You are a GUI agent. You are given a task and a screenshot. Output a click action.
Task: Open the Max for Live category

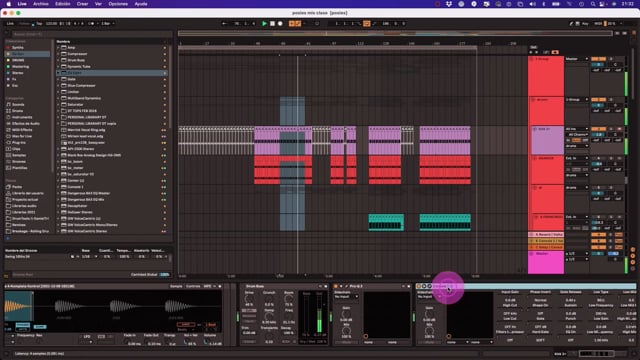tap(22, 136)
